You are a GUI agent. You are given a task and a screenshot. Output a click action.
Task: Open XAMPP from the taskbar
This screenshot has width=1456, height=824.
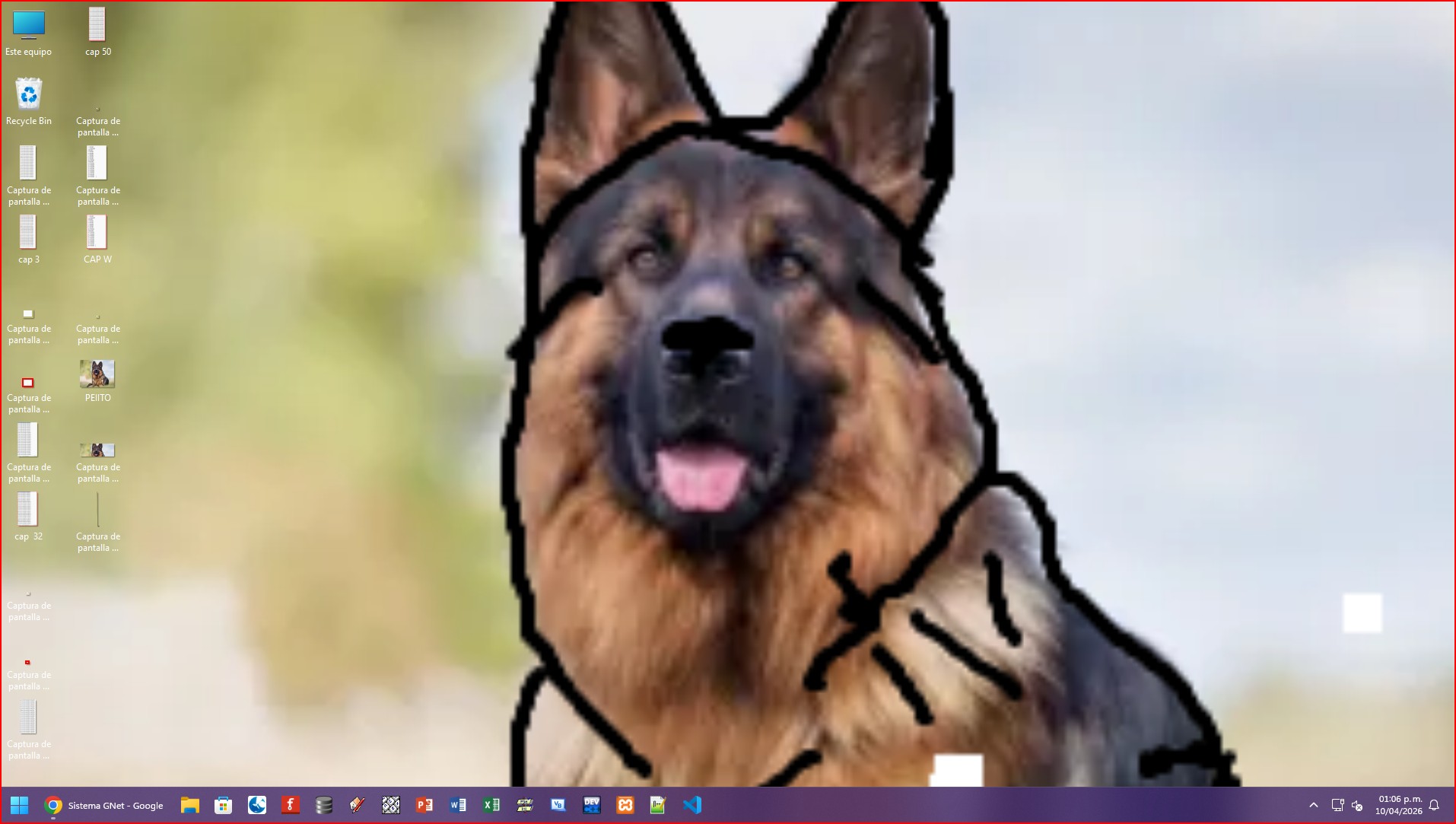[625, 805]
